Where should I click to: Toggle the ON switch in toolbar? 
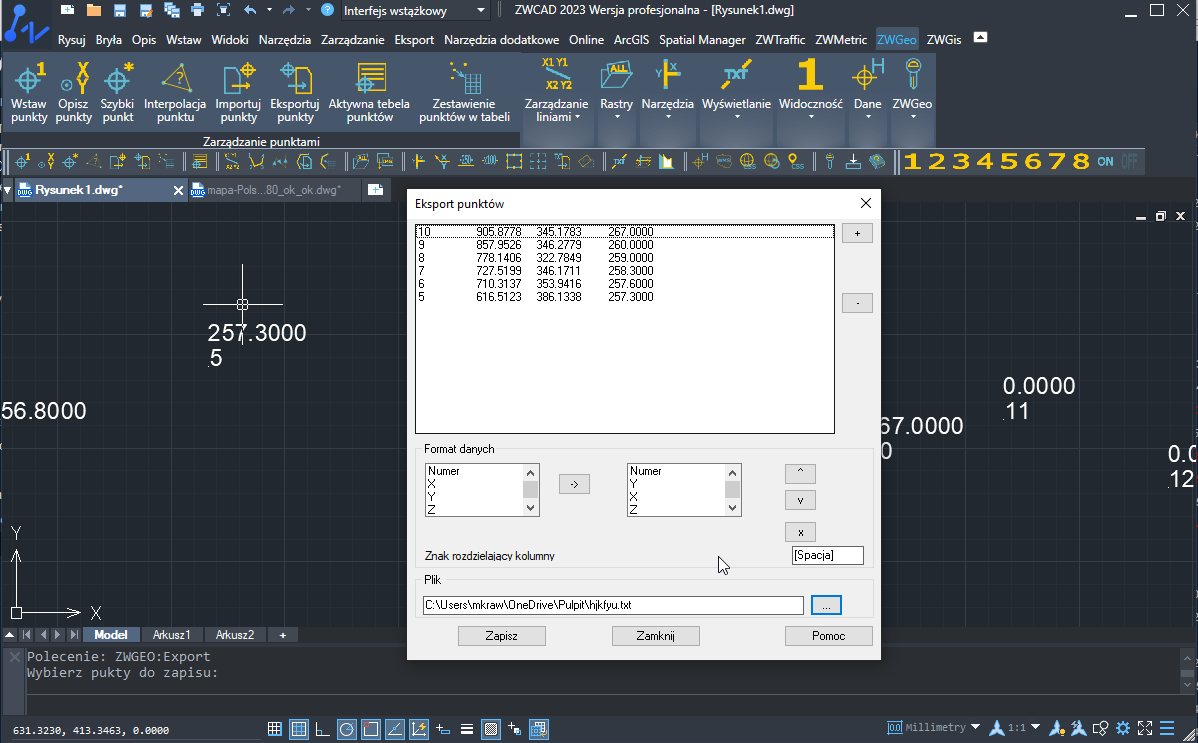click(1106, 161)
